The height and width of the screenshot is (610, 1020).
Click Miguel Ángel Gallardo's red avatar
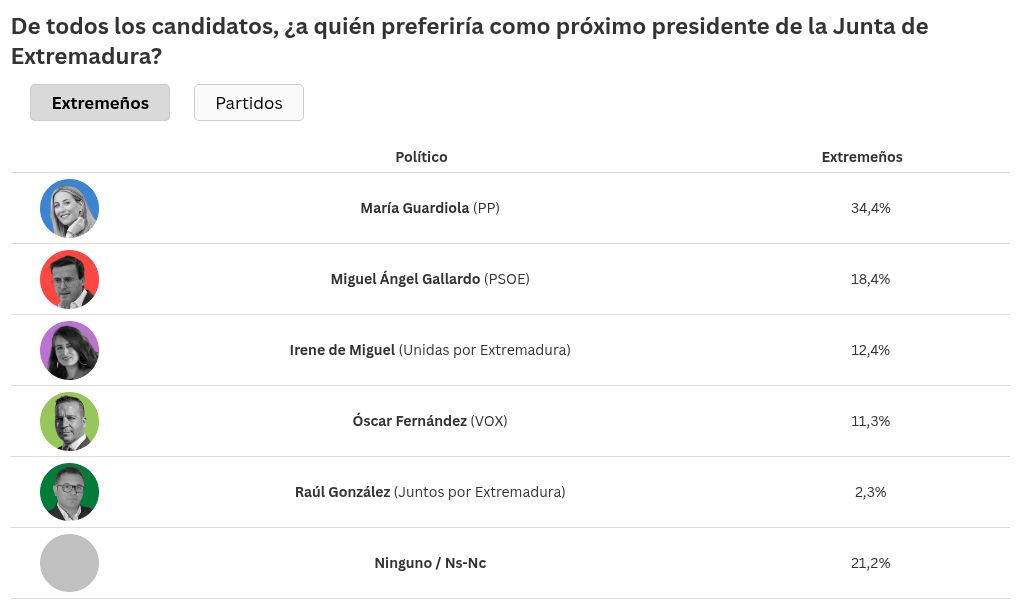click(70, 279)
